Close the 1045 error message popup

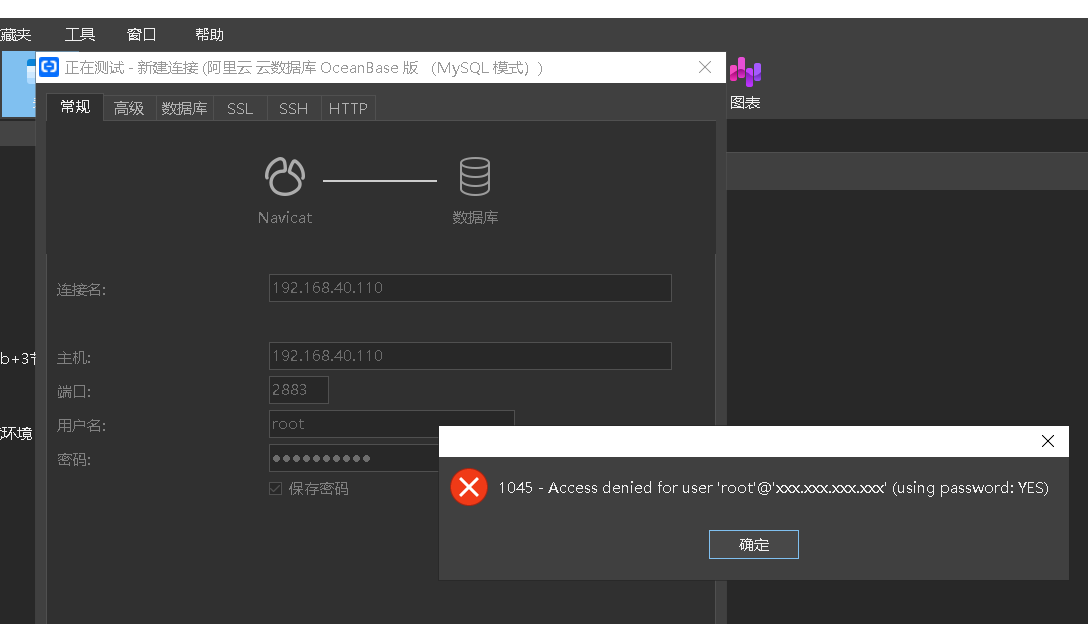(x=1047, y=441)
